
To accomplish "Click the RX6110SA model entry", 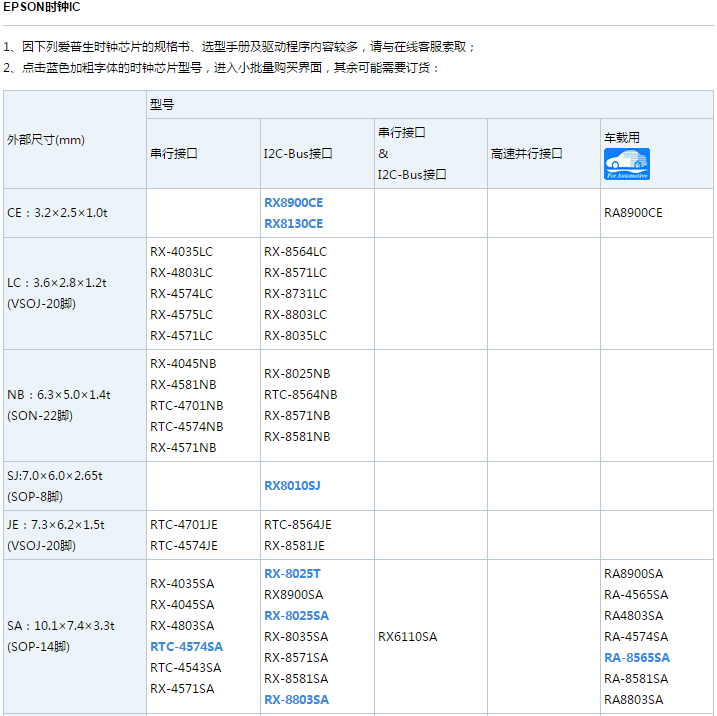I will 408,637.
